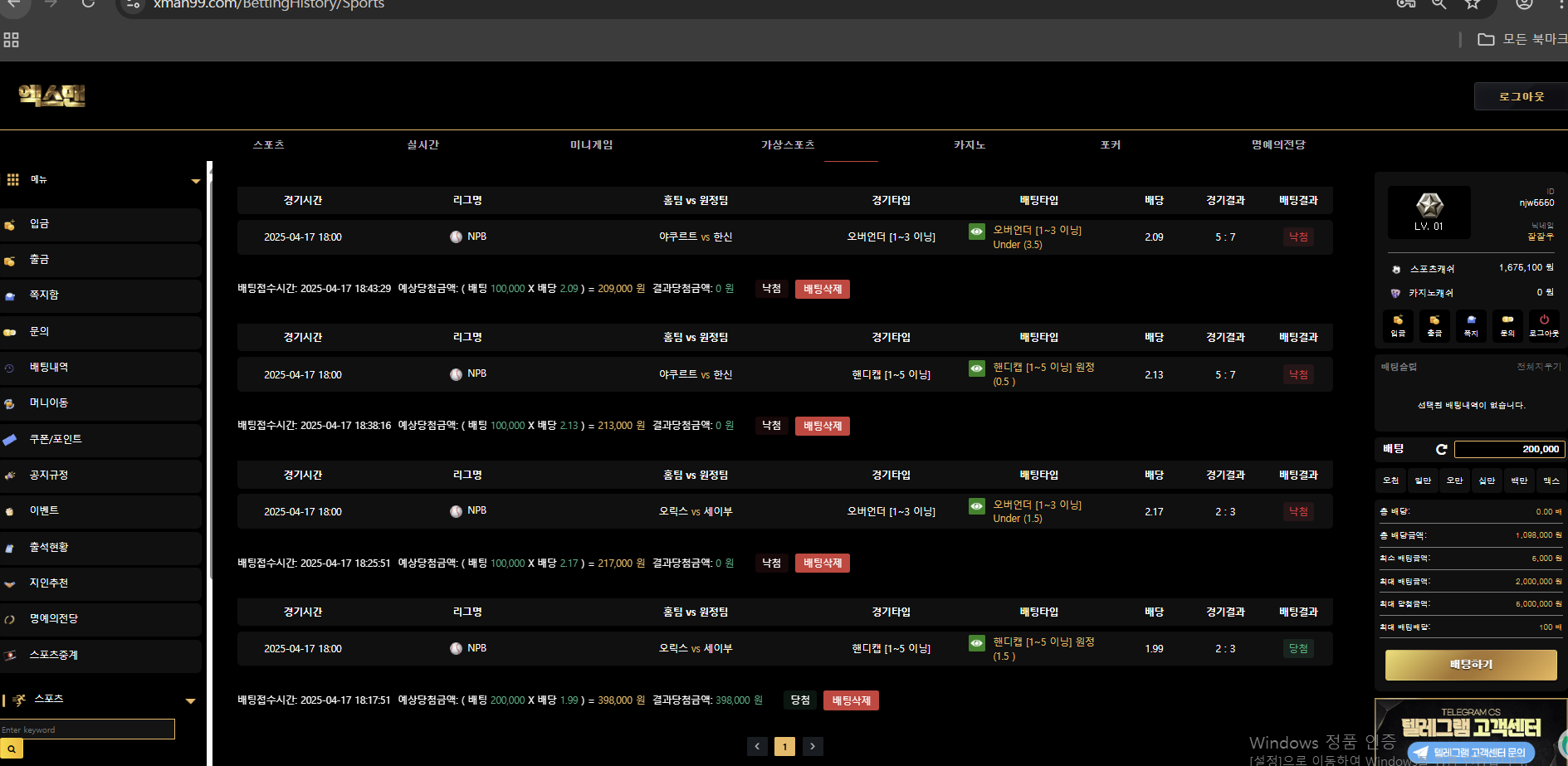Click the 엑스맨 site logo

[x=51, y=95]
